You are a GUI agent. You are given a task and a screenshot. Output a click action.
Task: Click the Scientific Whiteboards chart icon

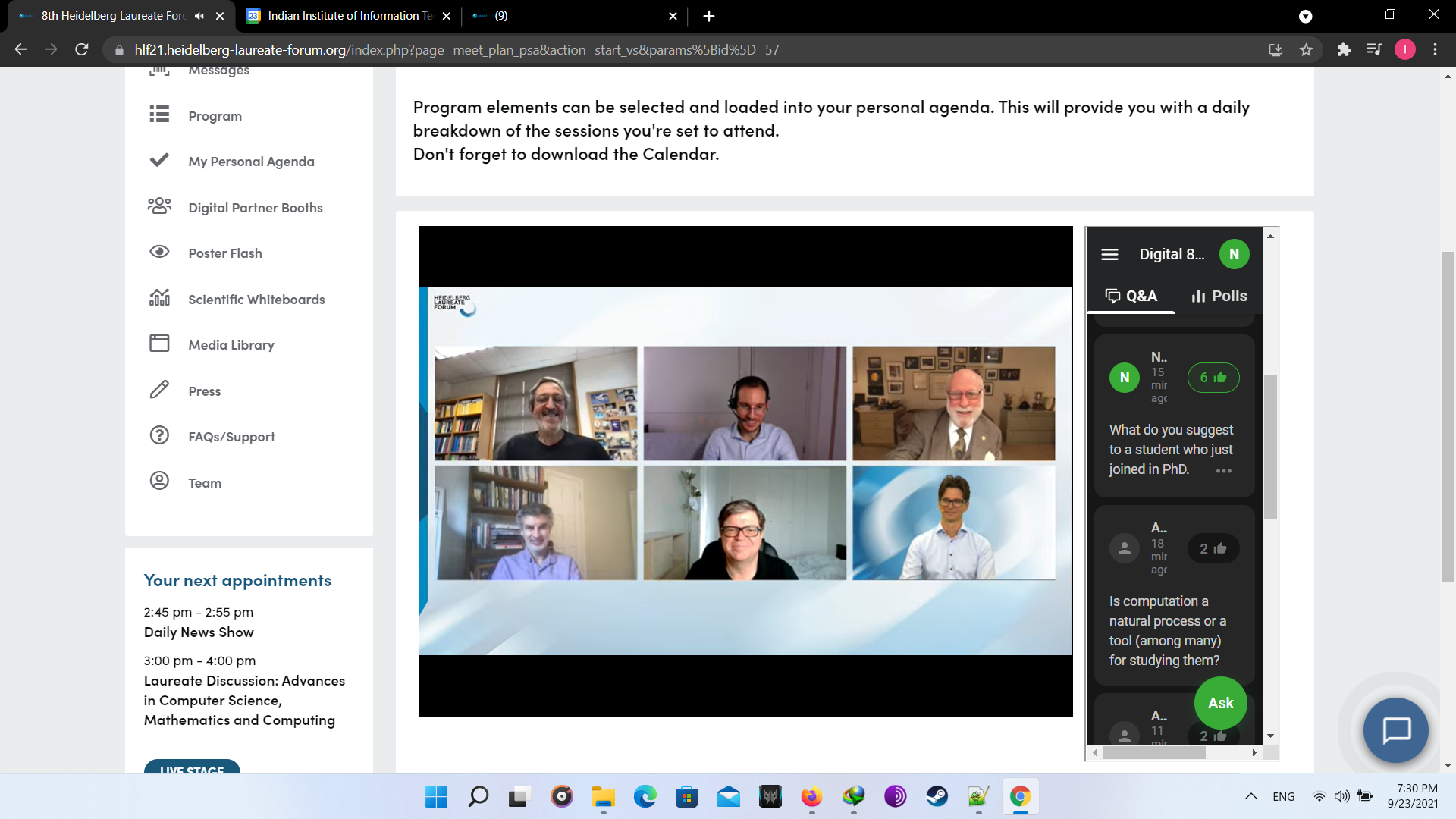(x=159, y=298)
